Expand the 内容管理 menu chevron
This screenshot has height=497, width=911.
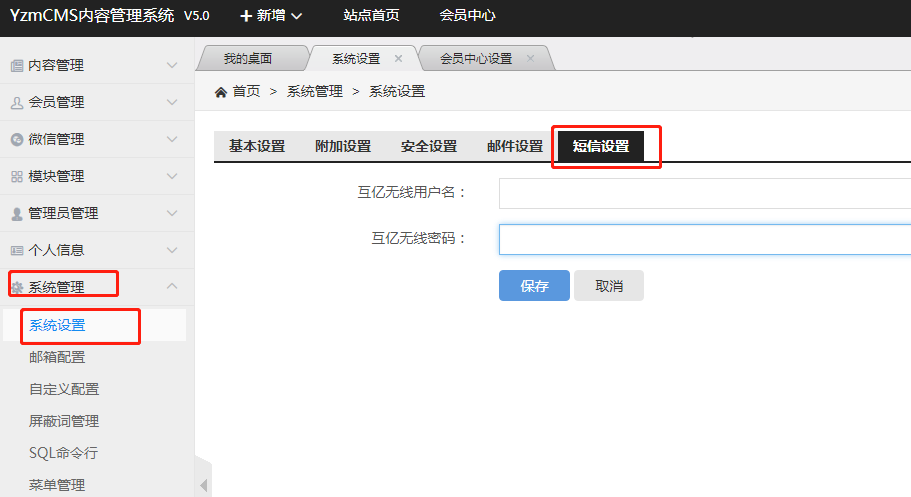(x=172, y=66)
